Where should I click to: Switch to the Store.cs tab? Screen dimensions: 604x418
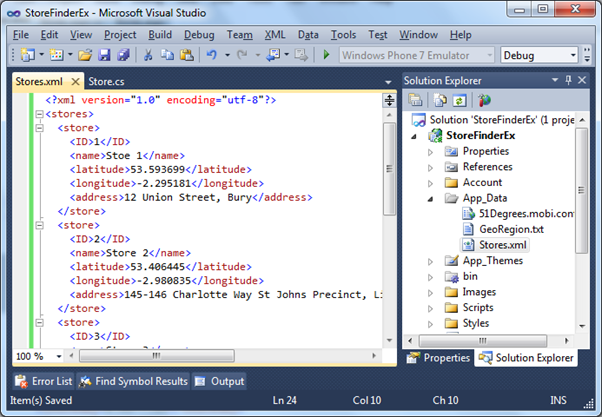click(106, 82)
